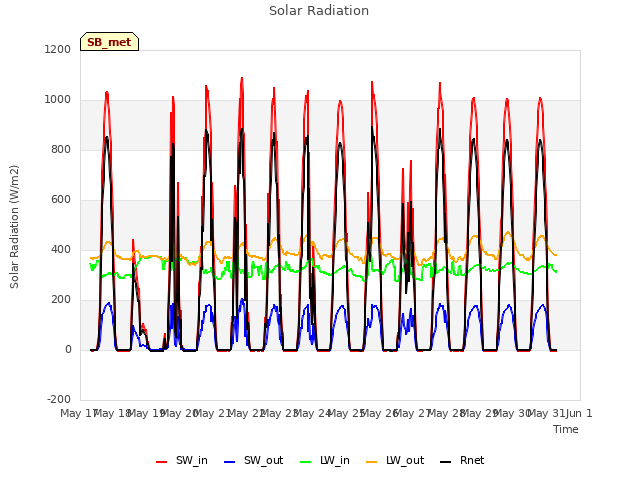Click the orange LW_out legend swatch
Screen dimensions: 640x480
(x=371, y=462)
